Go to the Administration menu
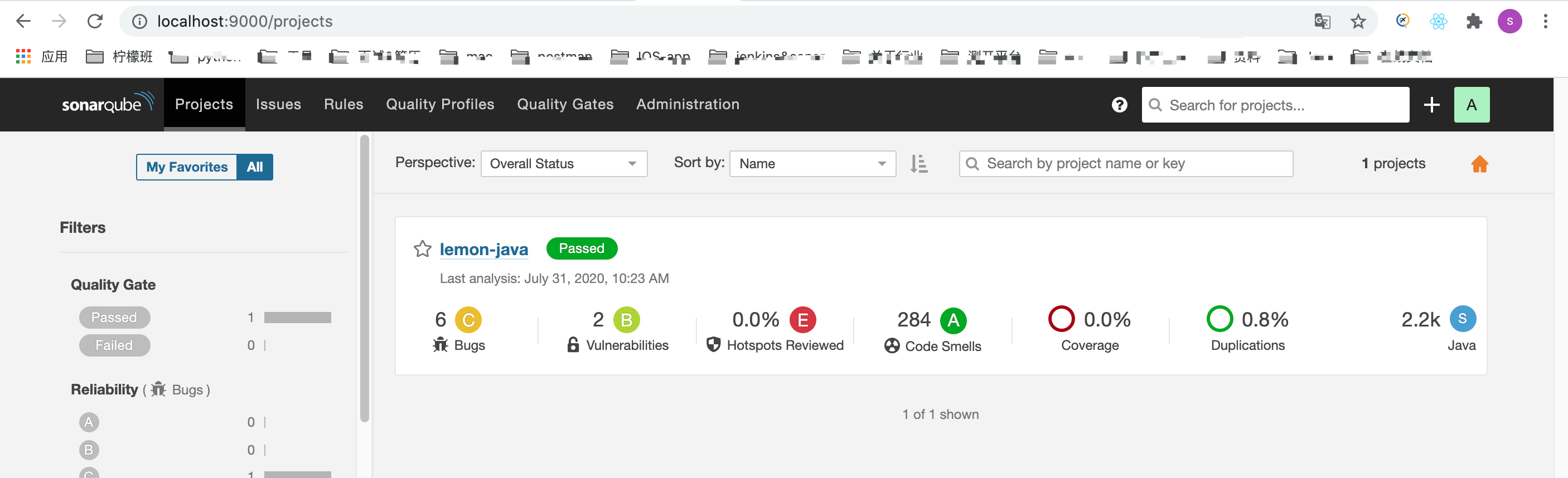The height and width of the screenshot is (478, 1568). [687, 104]
